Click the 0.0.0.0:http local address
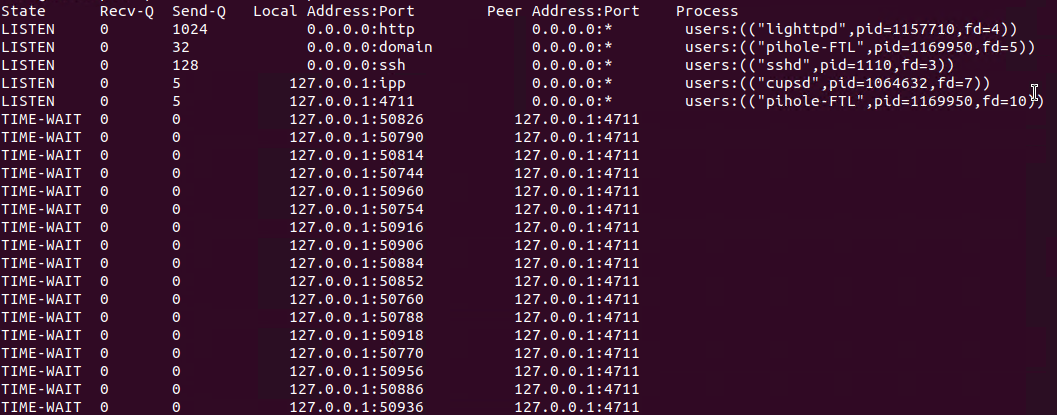Image resolution: width=1057 pixels, height=415 pixels. (361, 30)
